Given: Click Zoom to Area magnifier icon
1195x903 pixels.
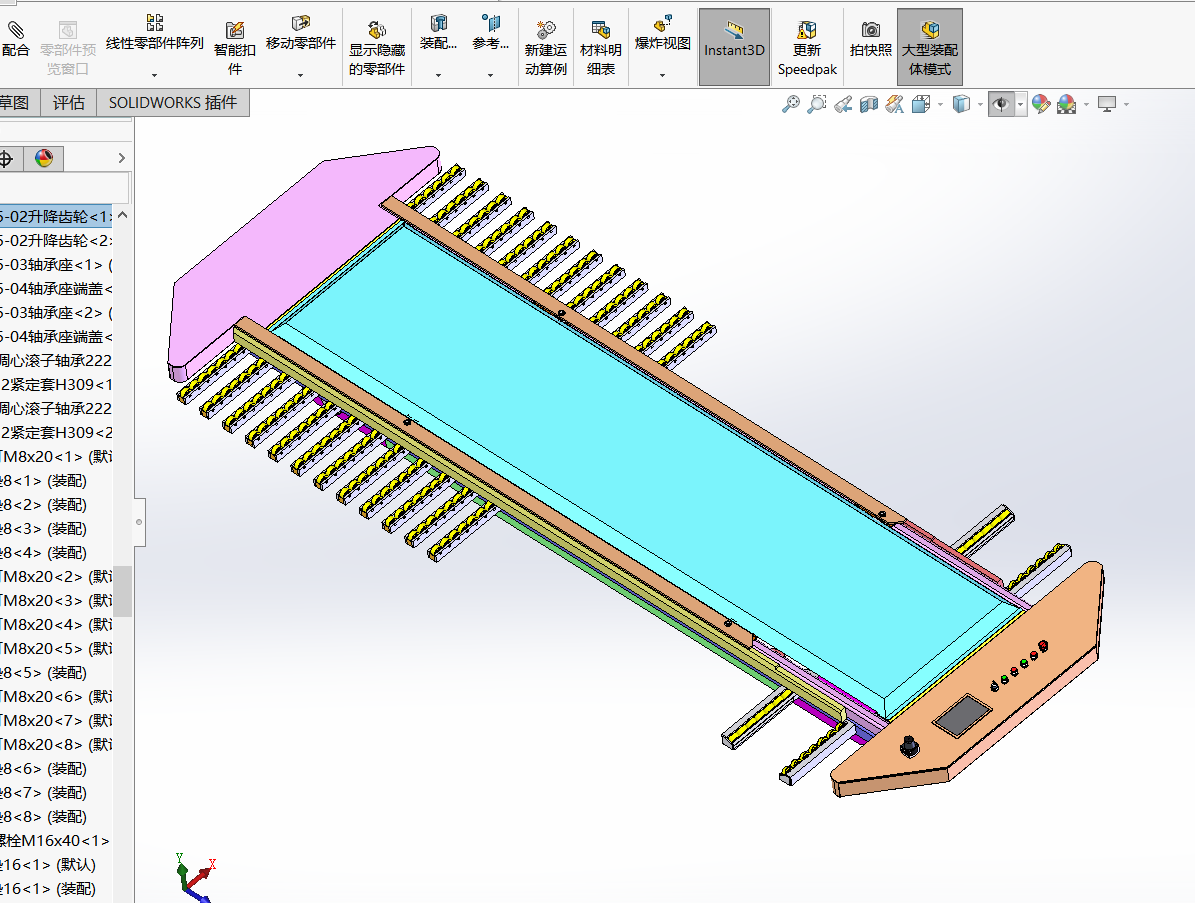Looking at the screenshot, I should 816,104.
